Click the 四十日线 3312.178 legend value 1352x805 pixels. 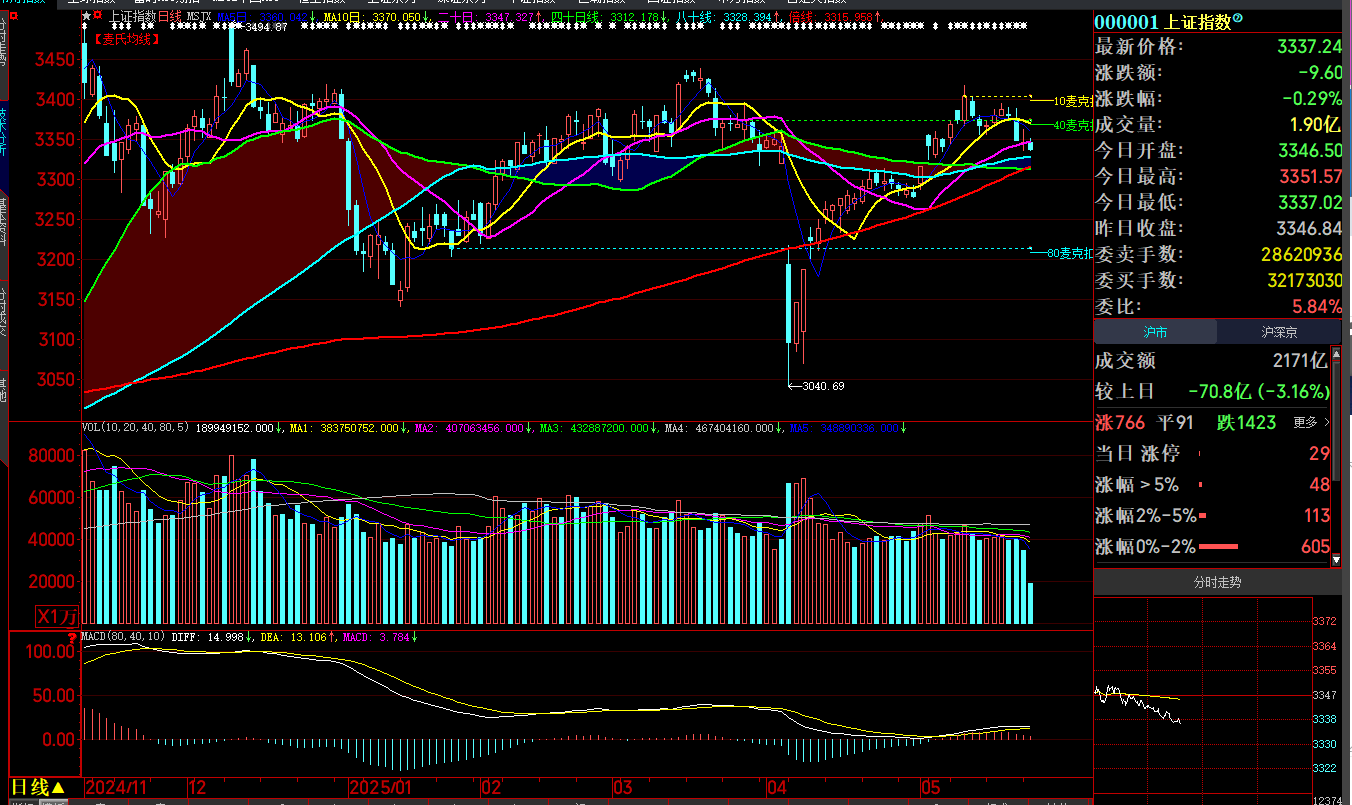605,17
